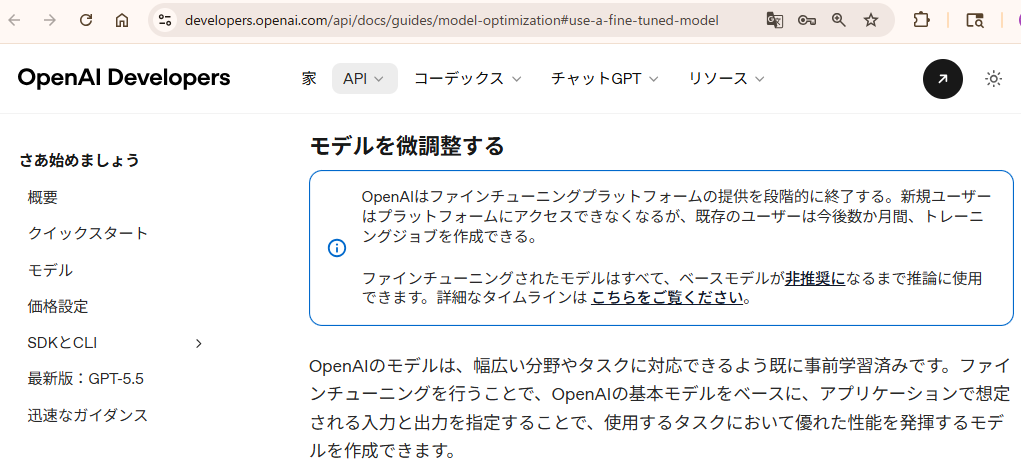1021x463 pixels.
Task: Open クイックスタート in the sidebar
Action: 88,233
